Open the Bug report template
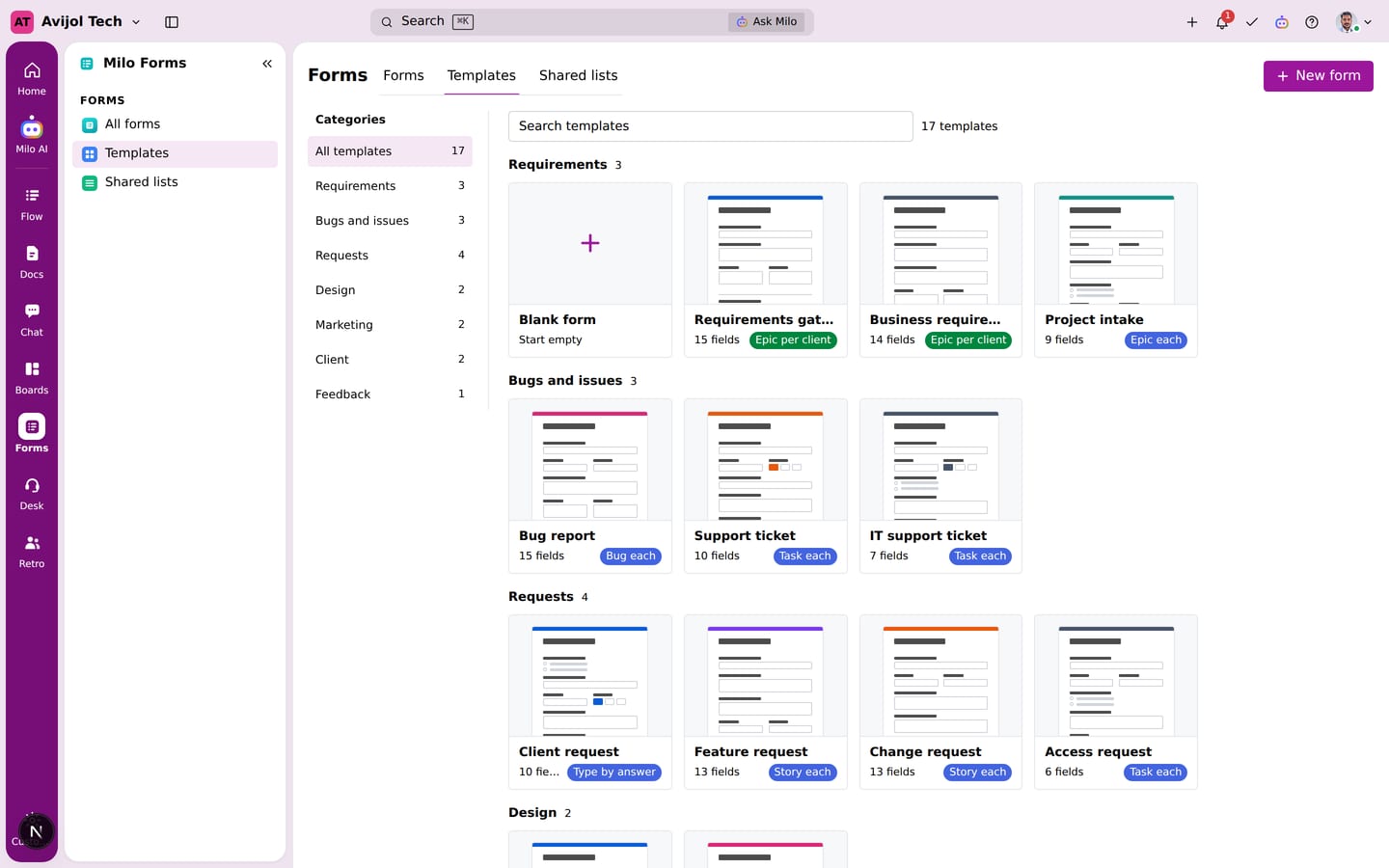This screenshot has height=868, width=1389. (590, 486)
